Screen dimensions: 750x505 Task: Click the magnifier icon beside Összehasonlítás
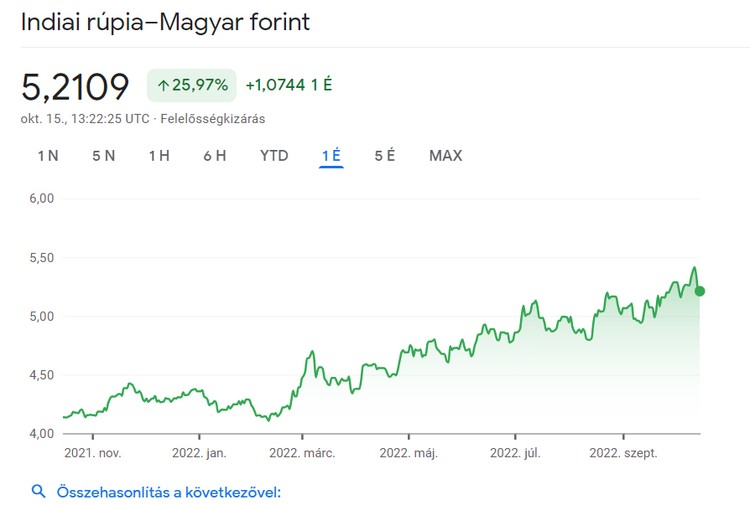pos(39,491)
